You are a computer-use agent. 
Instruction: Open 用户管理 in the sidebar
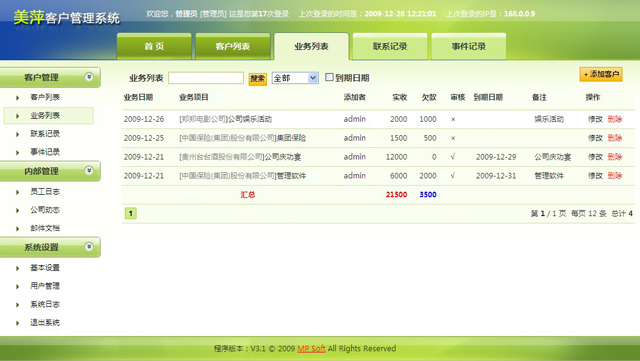[45, 286]
